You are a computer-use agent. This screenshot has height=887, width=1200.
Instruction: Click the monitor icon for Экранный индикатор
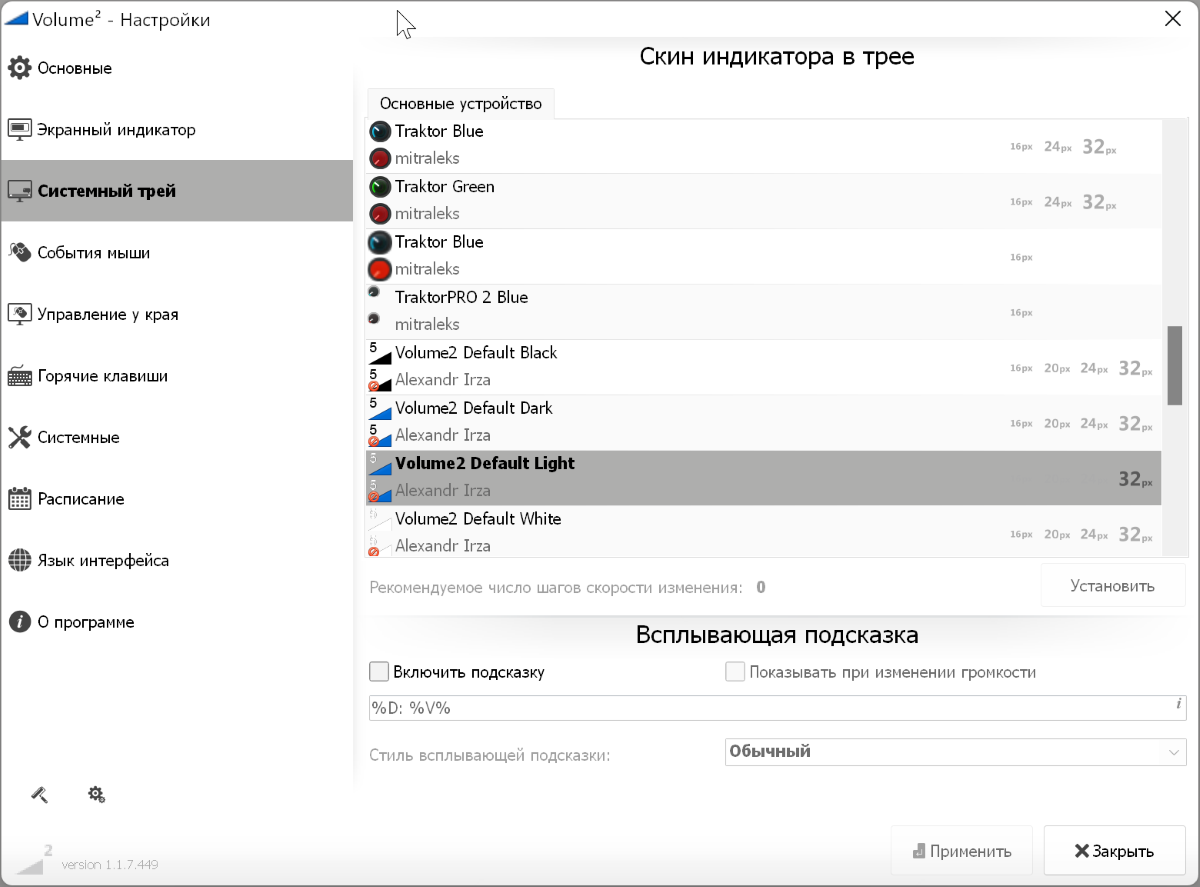19,130
